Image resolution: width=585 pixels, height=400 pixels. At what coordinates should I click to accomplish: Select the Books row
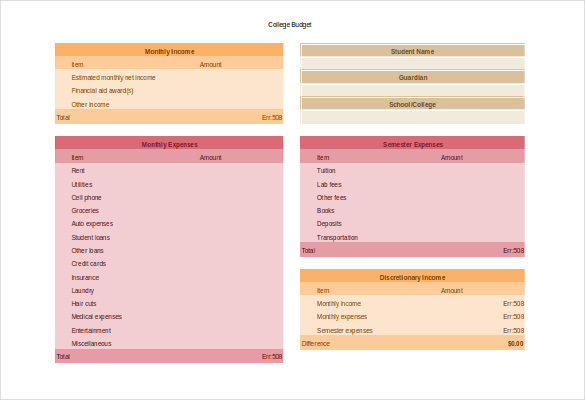click(x=412, y=210)
